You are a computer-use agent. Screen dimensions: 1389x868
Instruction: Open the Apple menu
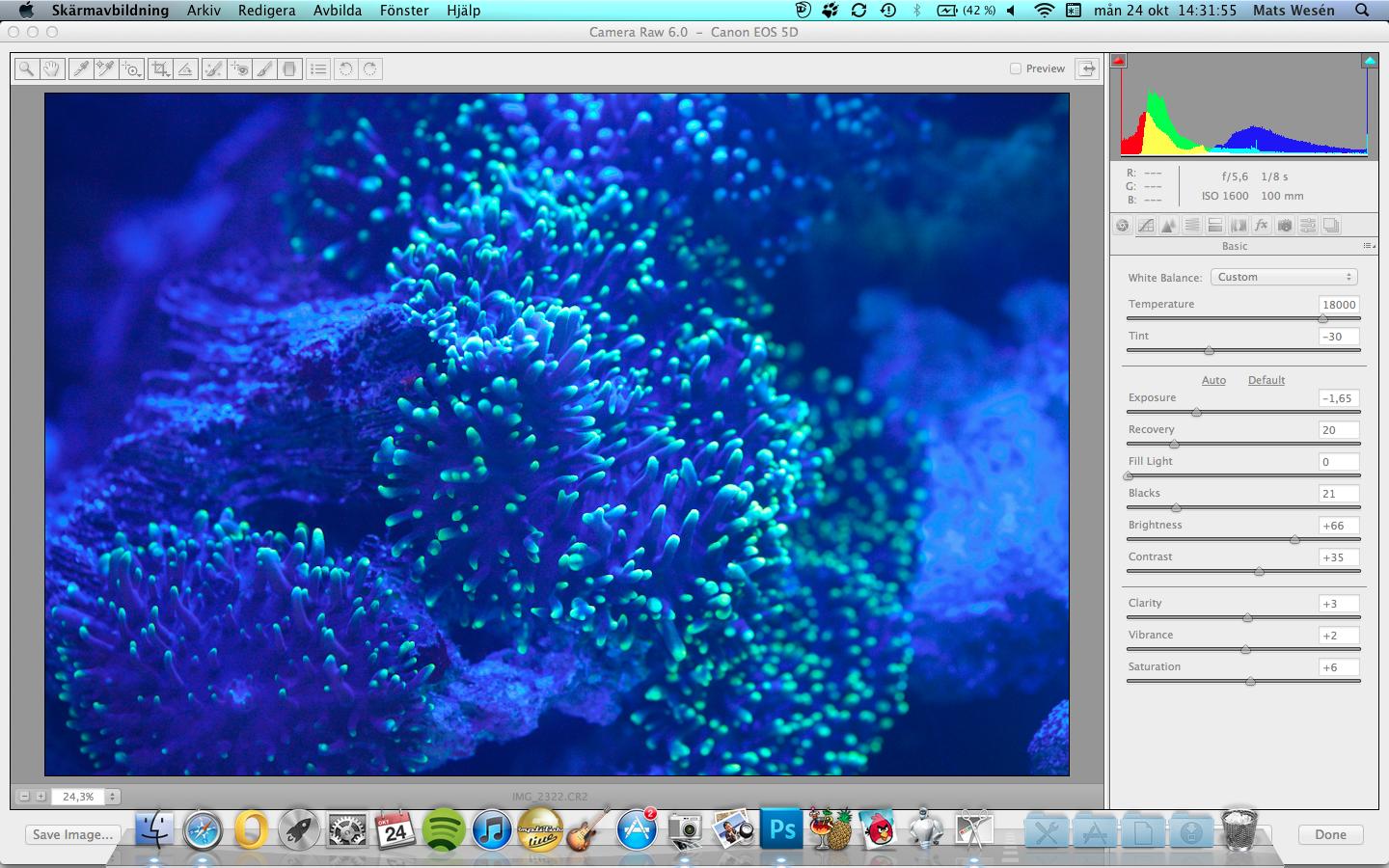pos(26,10)
